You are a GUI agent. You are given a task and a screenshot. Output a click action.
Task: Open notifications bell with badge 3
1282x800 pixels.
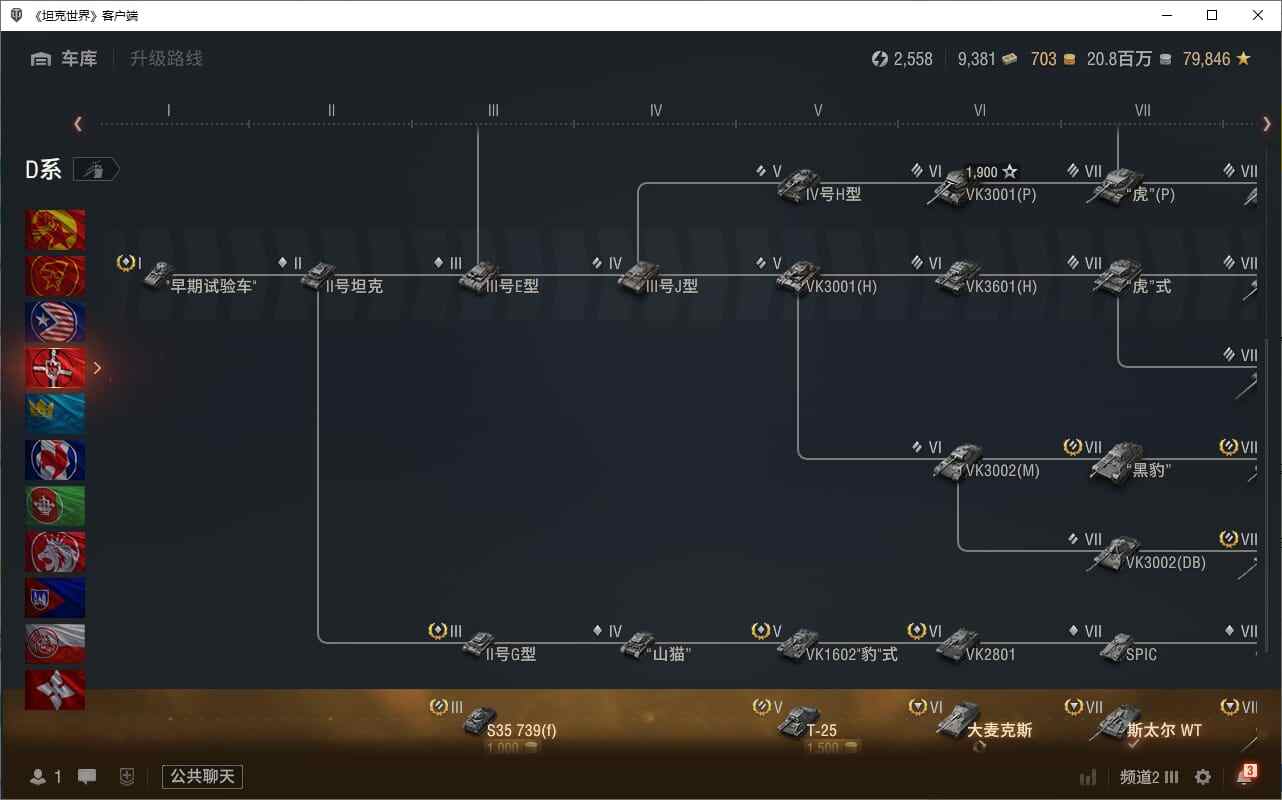(1245, 775)
